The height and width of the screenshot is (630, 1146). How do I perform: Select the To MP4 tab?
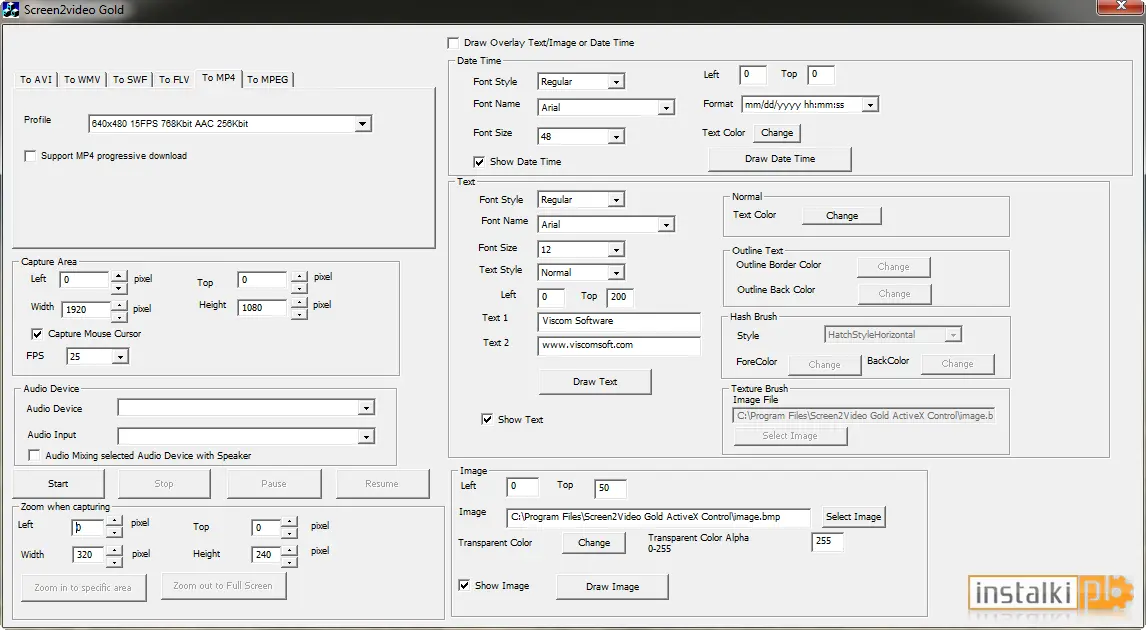pyautogui.click(x=219, y=78)
